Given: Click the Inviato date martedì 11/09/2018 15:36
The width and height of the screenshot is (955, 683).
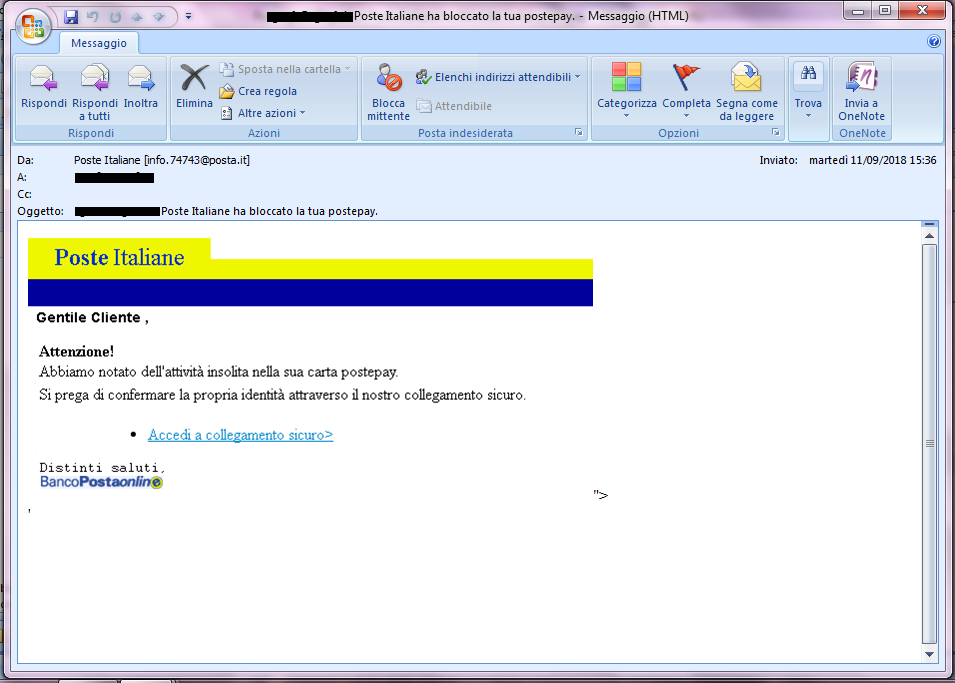Looking at the screenshot, I should 872,160.
